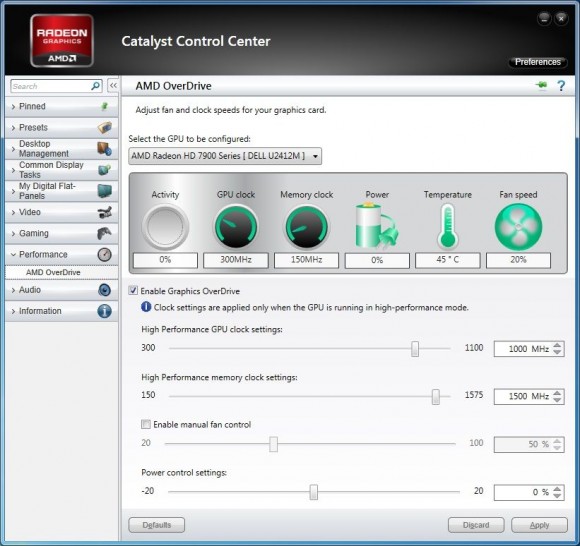Click the Common Display Tasks icon
Image resolution: width=580 pixels, height=546 pixels.
[x=105, y=170]
